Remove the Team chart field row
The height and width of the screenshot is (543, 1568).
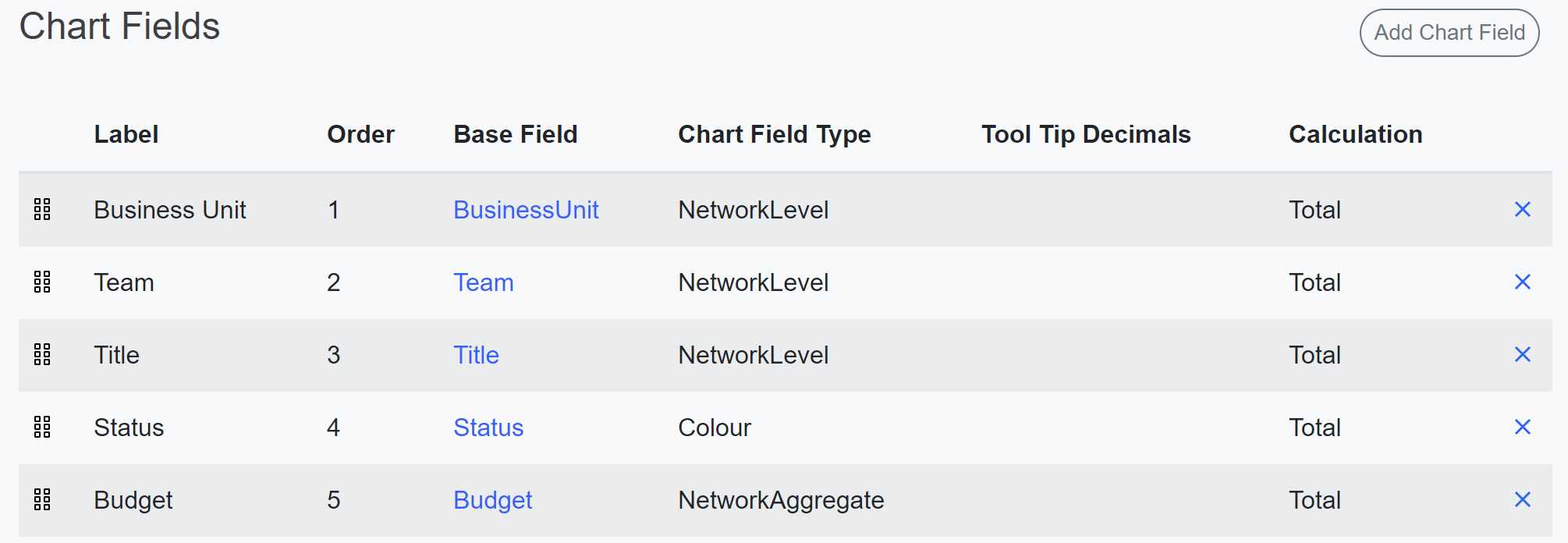tap(1522, 282)
